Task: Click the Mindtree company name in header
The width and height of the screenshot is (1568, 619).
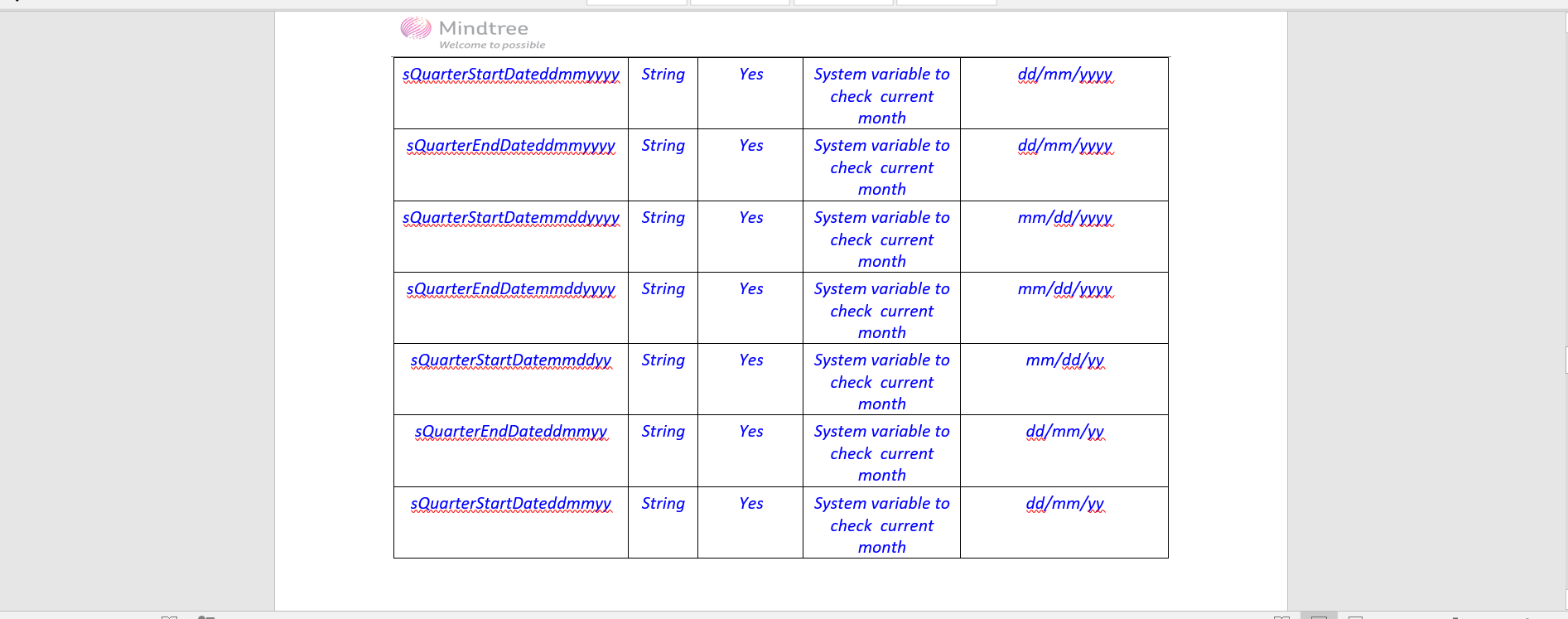Action: 483,28
